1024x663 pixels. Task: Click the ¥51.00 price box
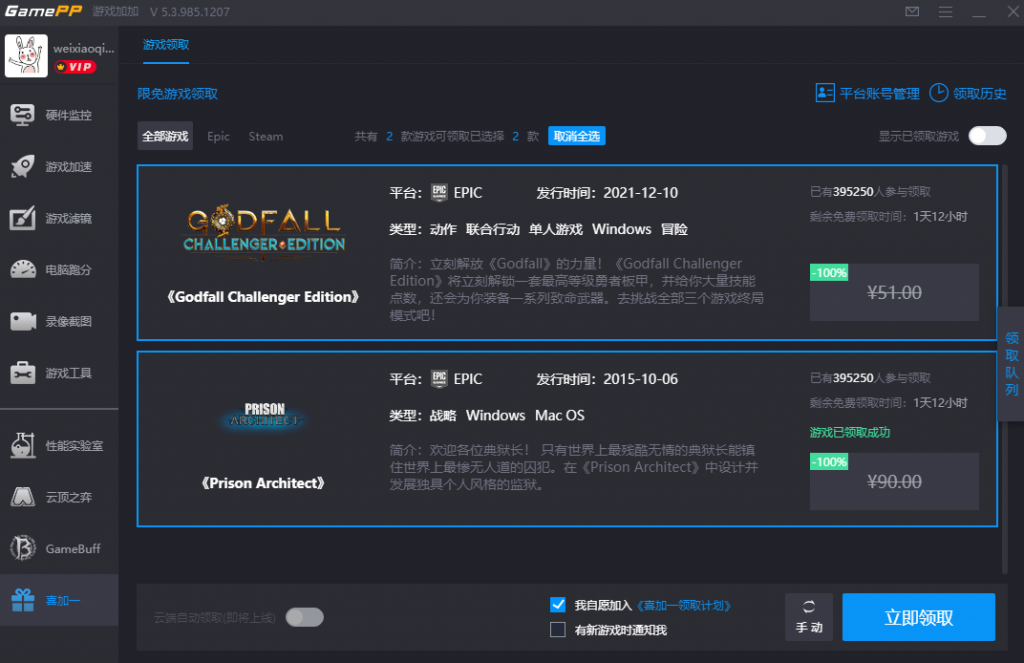[x=894, y=292]
